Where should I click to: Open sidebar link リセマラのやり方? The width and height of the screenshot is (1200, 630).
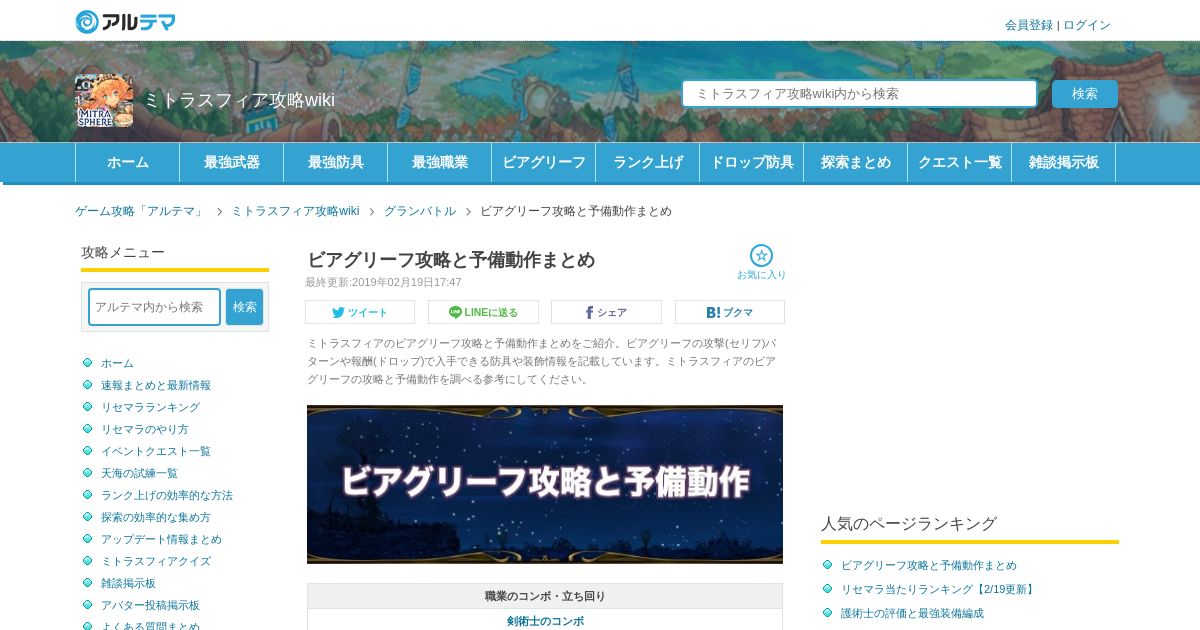pyautogui.click(x=145, y=429)
